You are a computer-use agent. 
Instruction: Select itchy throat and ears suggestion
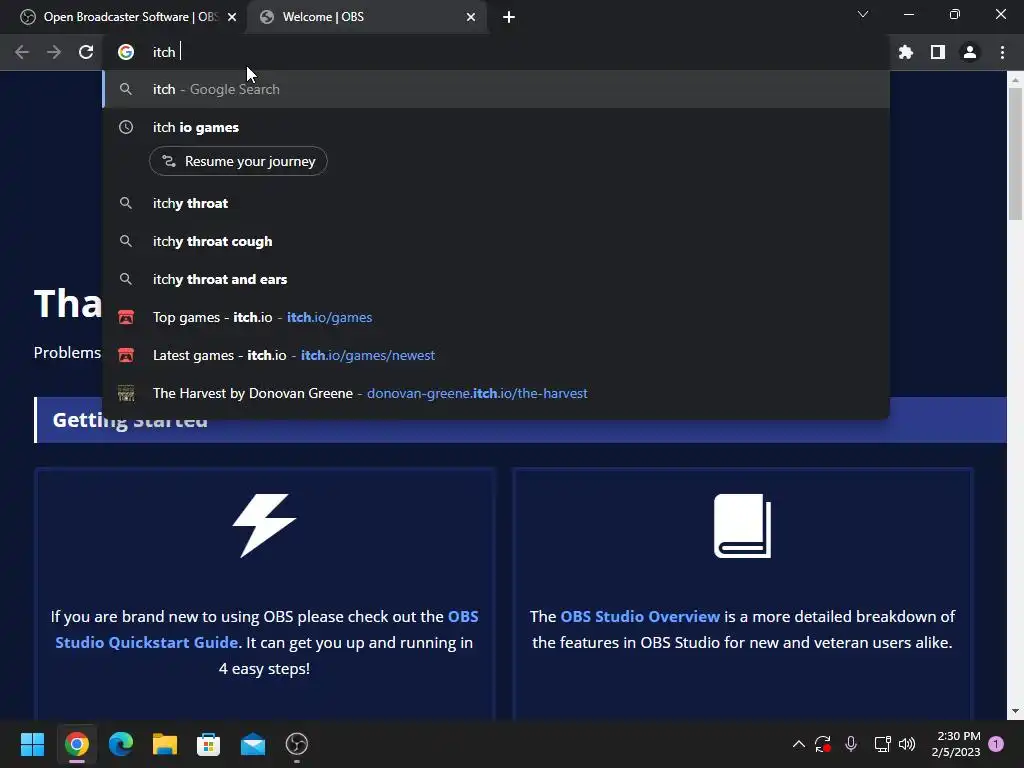tap(496, 280)
